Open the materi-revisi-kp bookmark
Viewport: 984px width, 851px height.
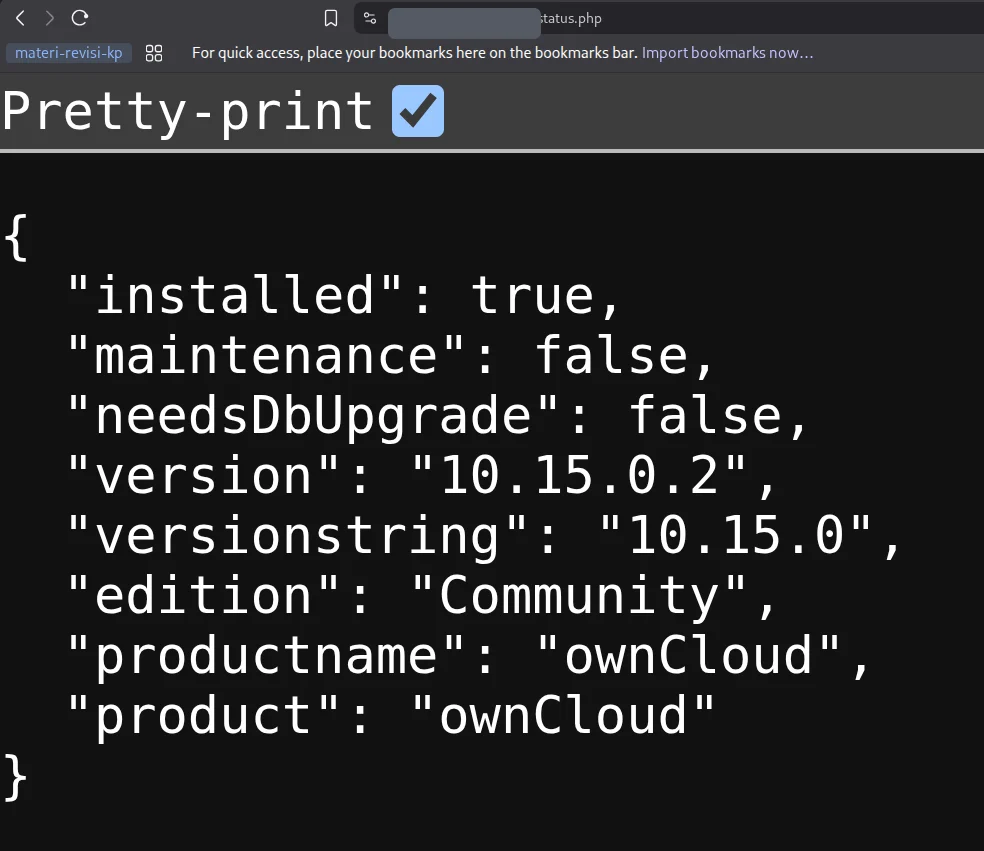click(68, 53)
